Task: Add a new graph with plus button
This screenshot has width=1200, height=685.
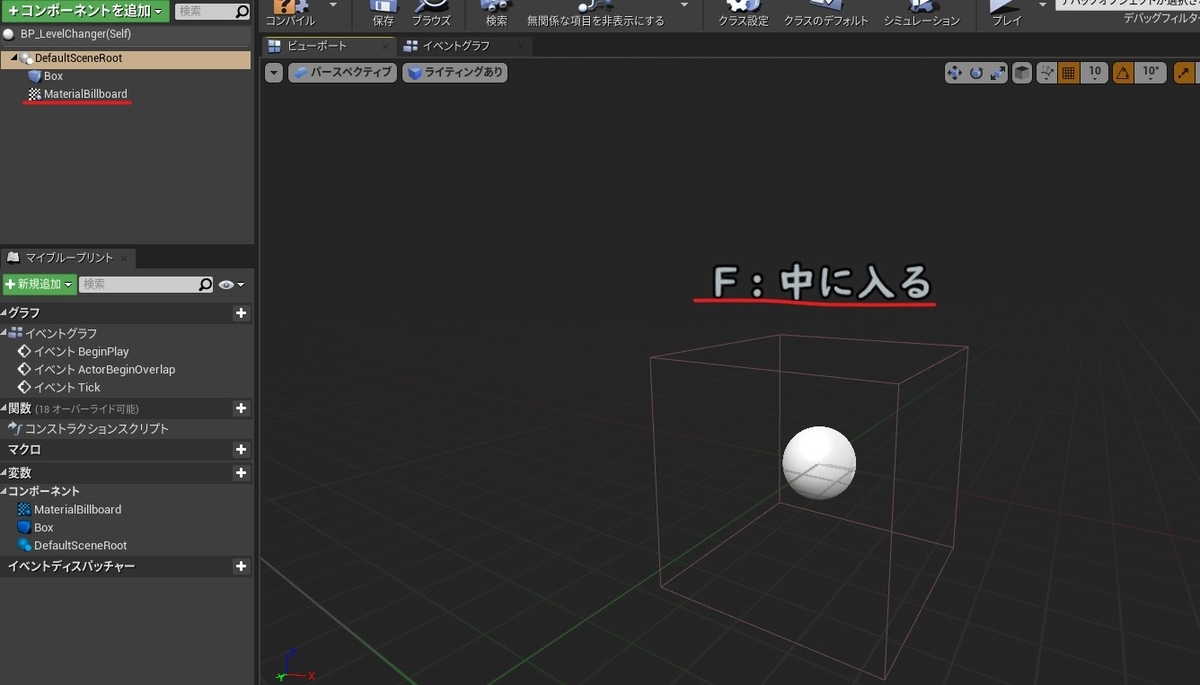Action: coord(240,313)
